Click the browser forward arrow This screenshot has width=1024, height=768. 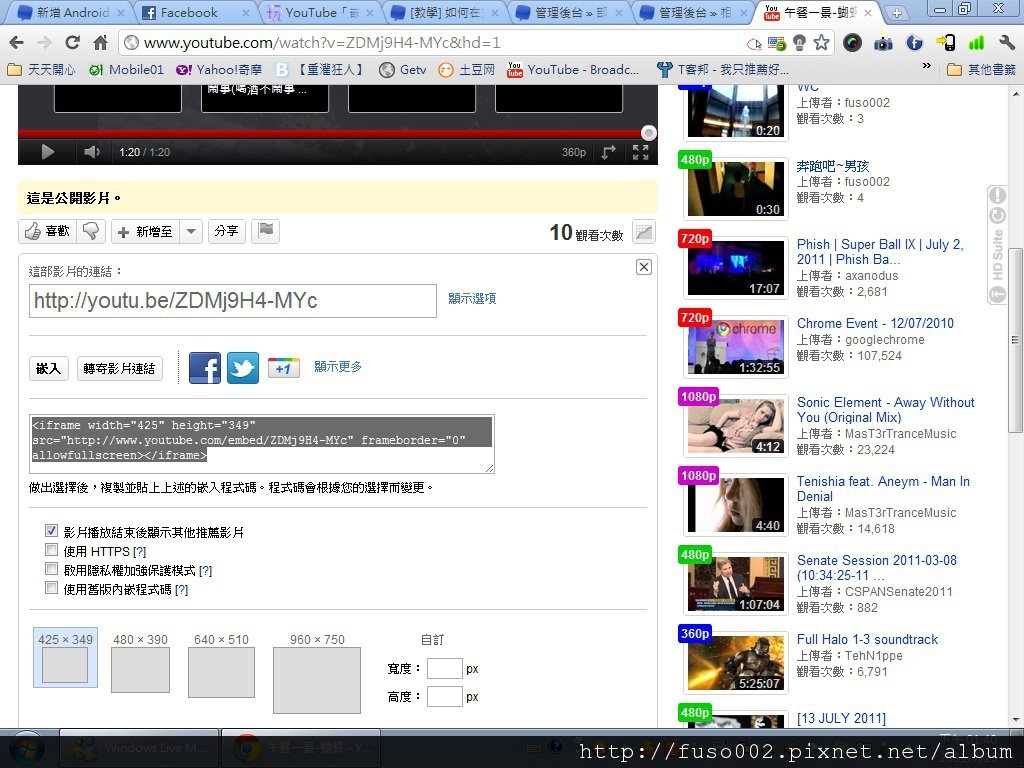point(44,43)
